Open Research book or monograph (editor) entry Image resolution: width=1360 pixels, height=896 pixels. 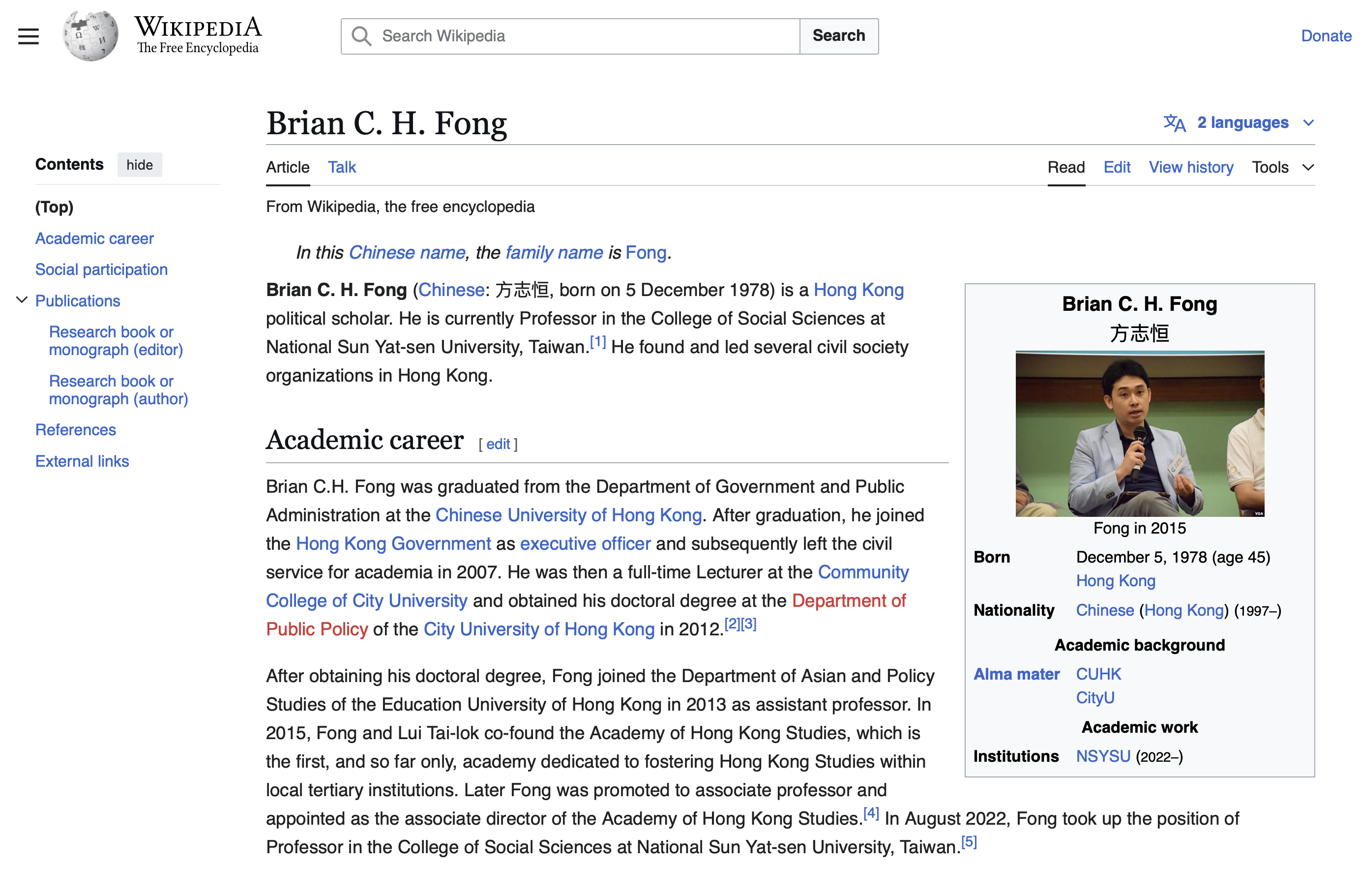coord(116,341)
